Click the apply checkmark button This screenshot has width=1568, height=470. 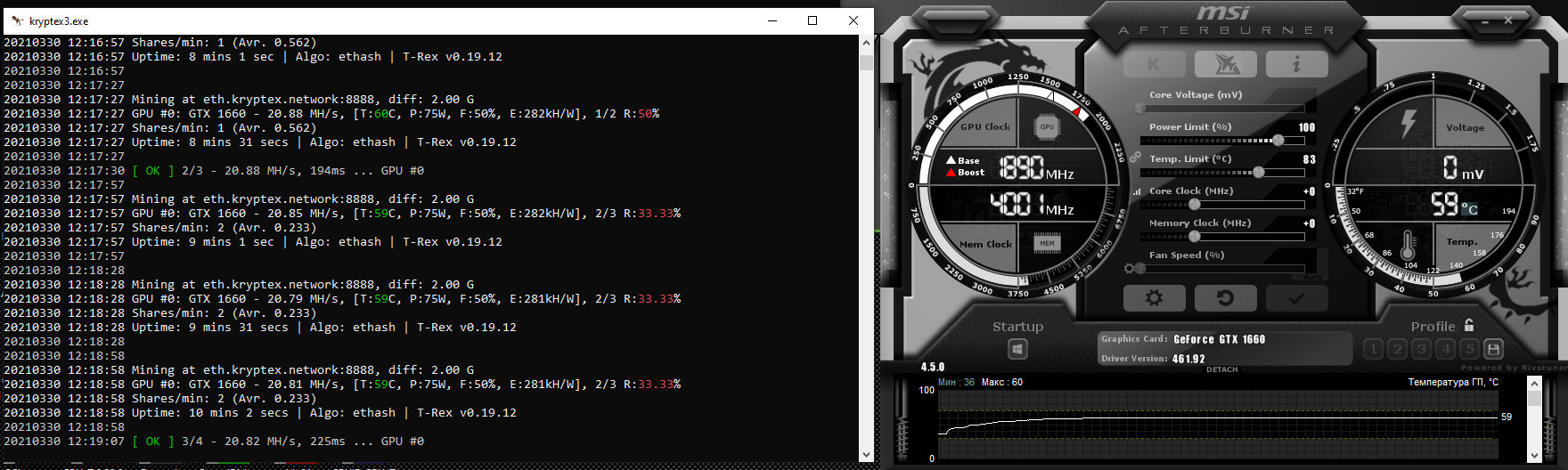tap(1296, 298)
